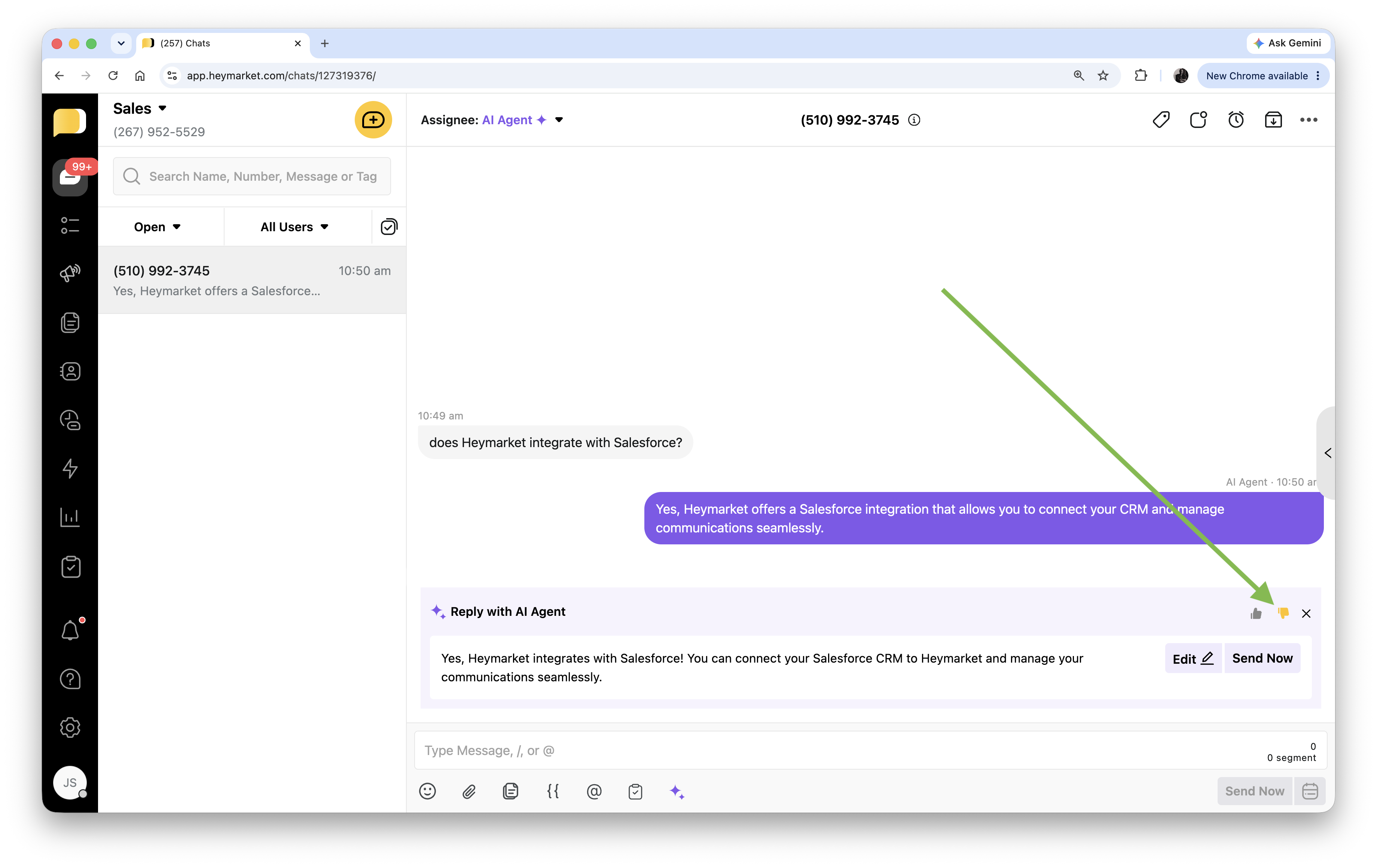
Task: Click the tag icon in chat header
Action: tap(1161, 120)
